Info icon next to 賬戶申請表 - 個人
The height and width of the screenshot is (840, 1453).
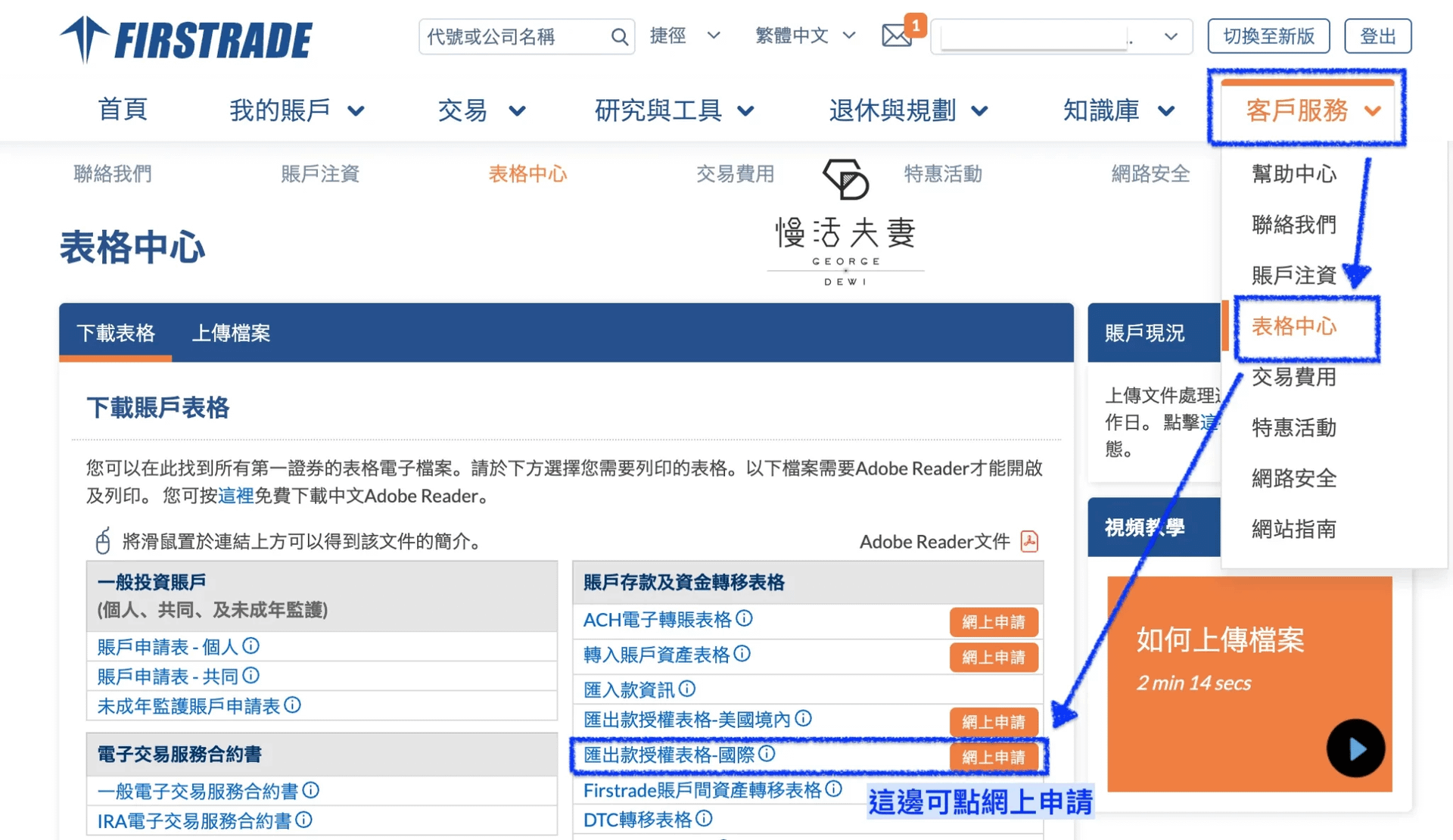[x=251, y=646]
